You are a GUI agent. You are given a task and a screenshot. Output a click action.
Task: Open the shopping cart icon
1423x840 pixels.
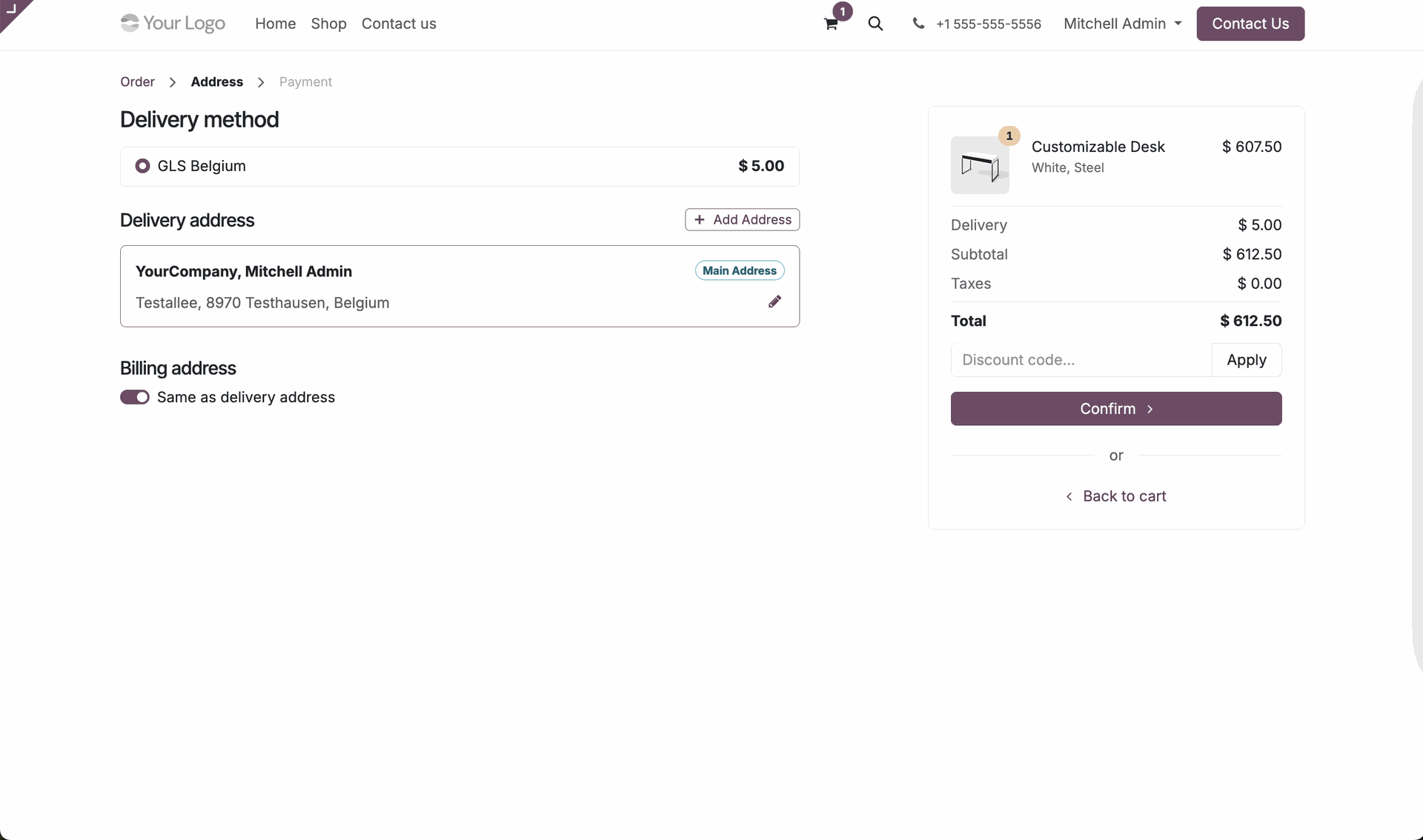[x=831, y=24]
